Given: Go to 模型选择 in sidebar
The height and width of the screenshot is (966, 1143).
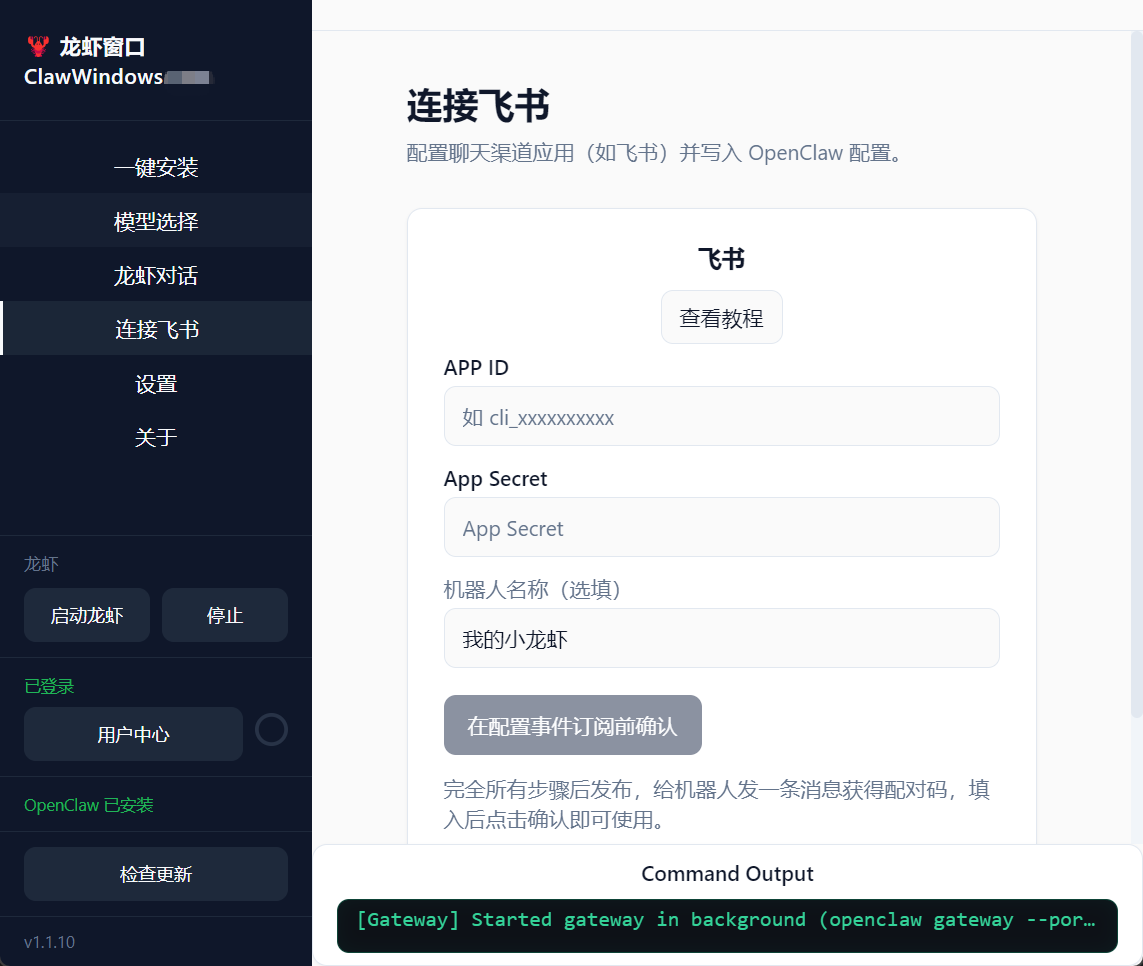Looking at the screenshot, I should click(156, 221).
